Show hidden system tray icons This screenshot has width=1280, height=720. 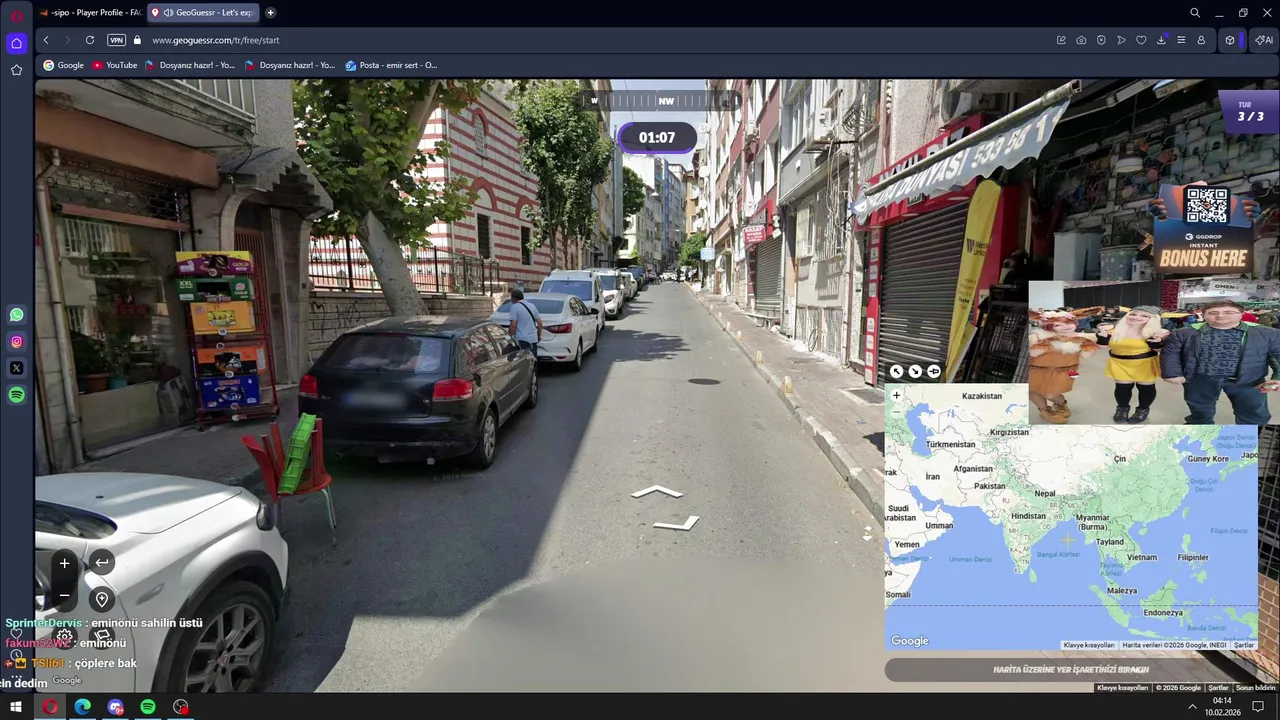point(1192,707)
